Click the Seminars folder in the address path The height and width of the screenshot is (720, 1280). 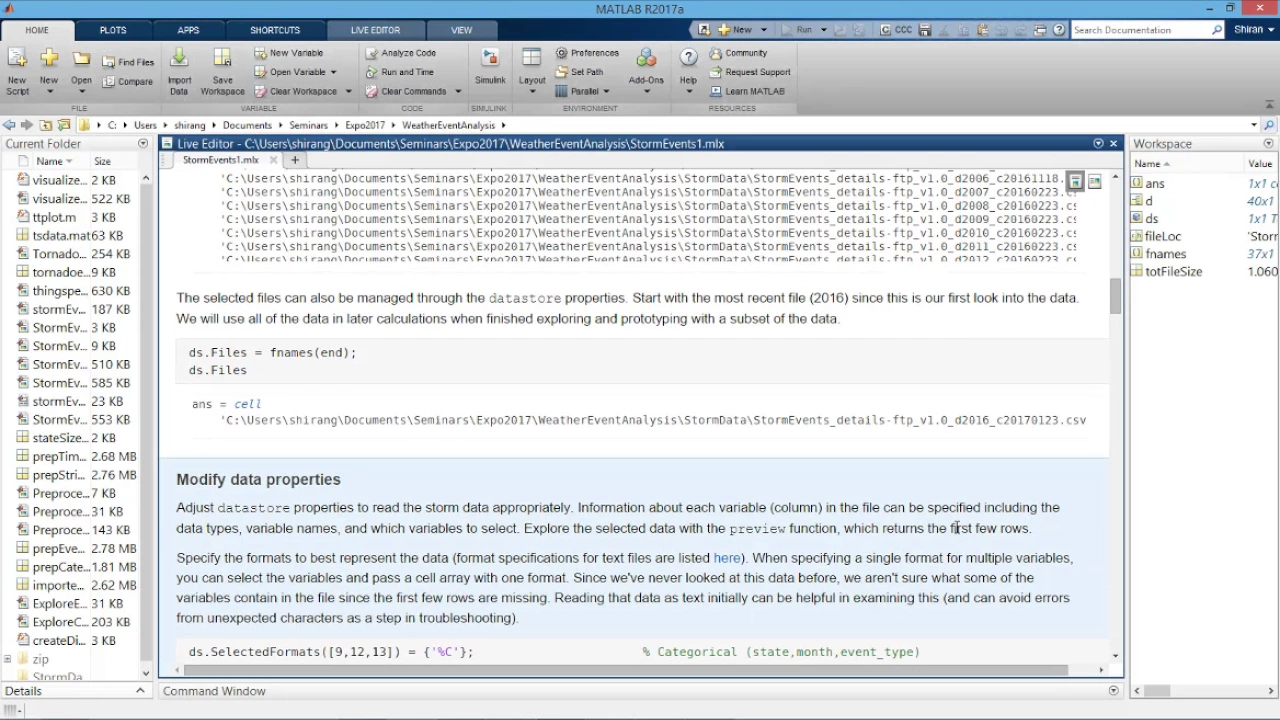(309, 125)
